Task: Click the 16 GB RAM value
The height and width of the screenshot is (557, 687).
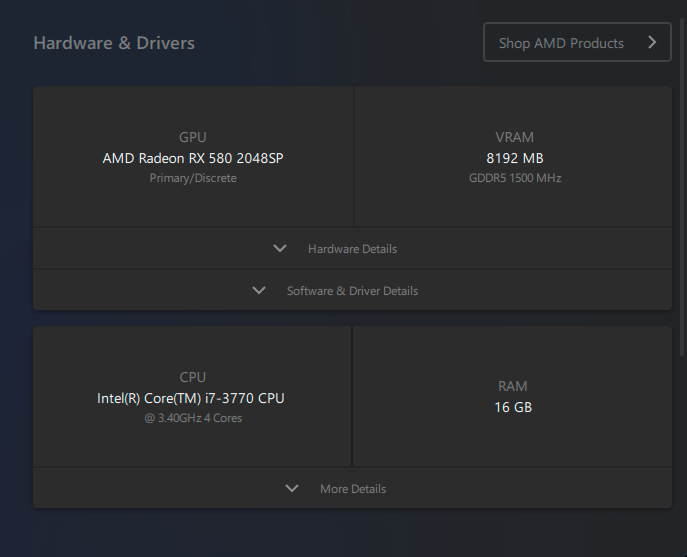Action: tap(513, 407)
